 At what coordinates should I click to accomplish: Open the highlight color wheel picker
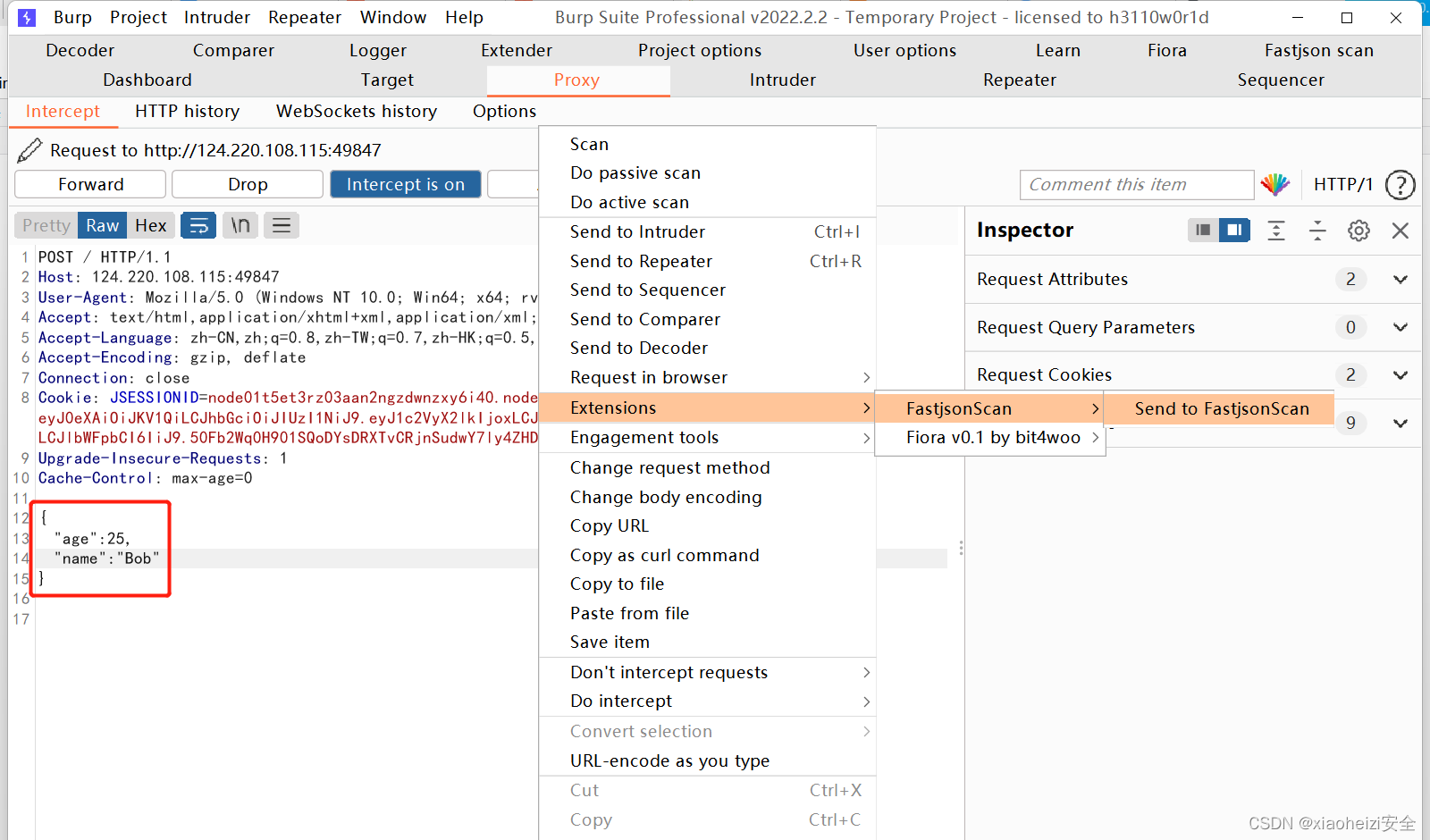coord(1275,184)
